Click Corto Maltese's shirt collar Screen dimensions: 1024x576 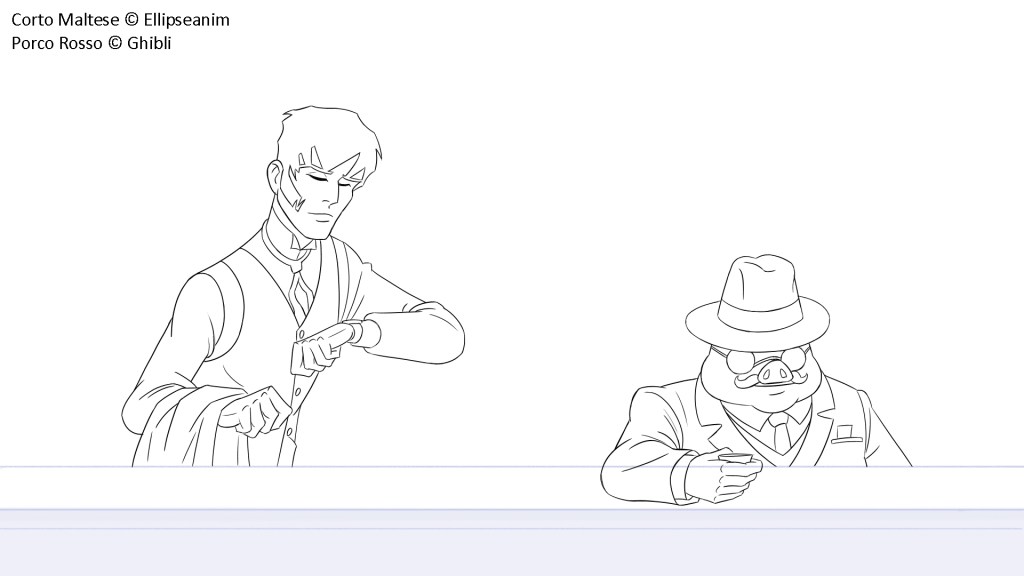click(285, 247)
